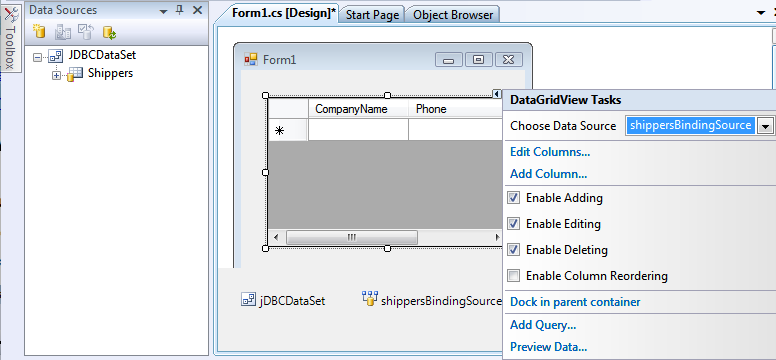Pin the Data Sources panel
This screenshot has height=360, width=776.
coord(180,10)
